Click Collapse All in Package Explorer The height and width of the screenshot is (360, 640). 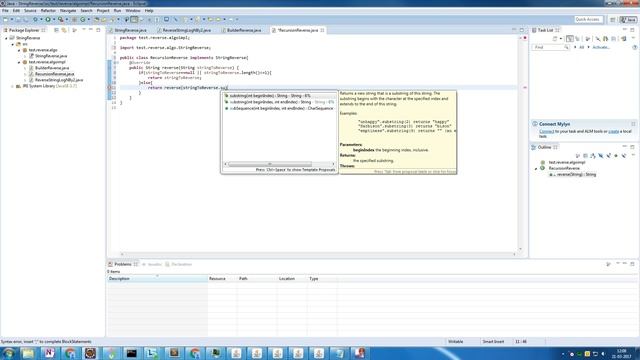[56, 30]
